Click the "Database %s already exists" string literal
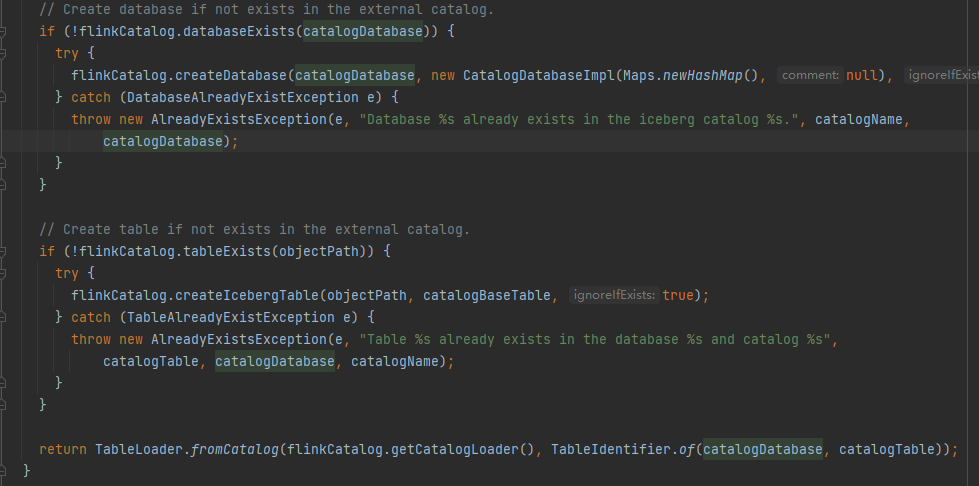The width and height of the screenshot is (979, 486). click(579, 119)
